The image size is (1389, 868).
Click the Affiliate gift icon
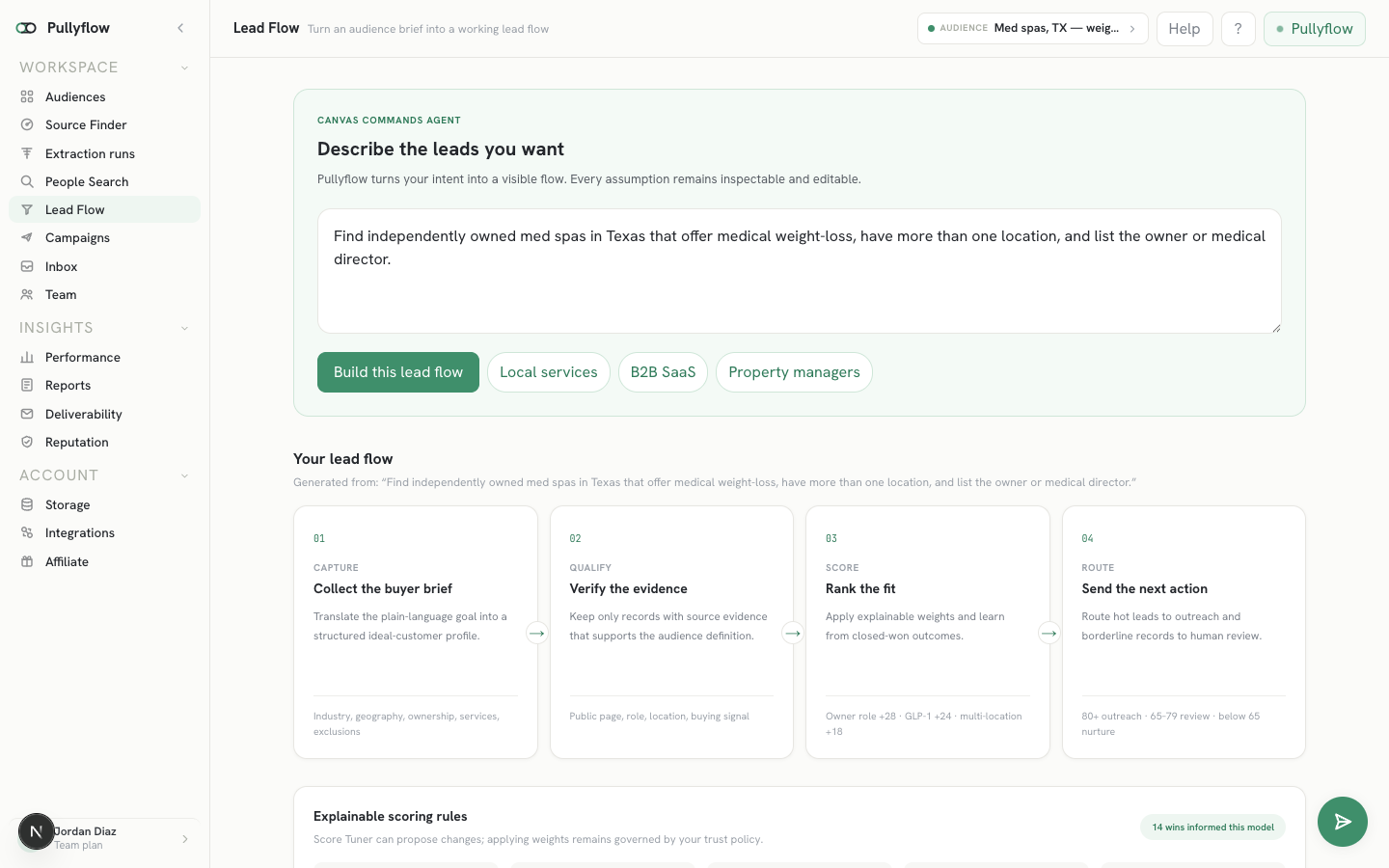click(27, 561)
